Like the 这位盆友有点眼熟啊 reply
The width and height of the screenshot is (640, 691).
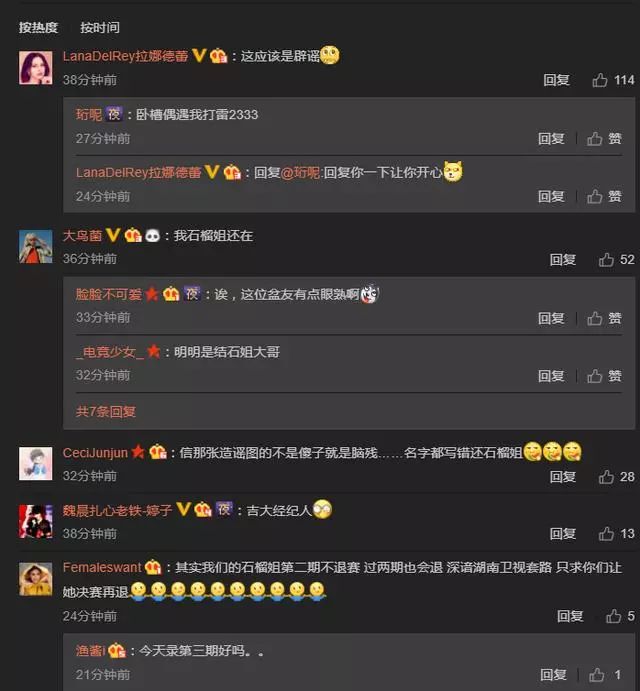coord(604,318)
